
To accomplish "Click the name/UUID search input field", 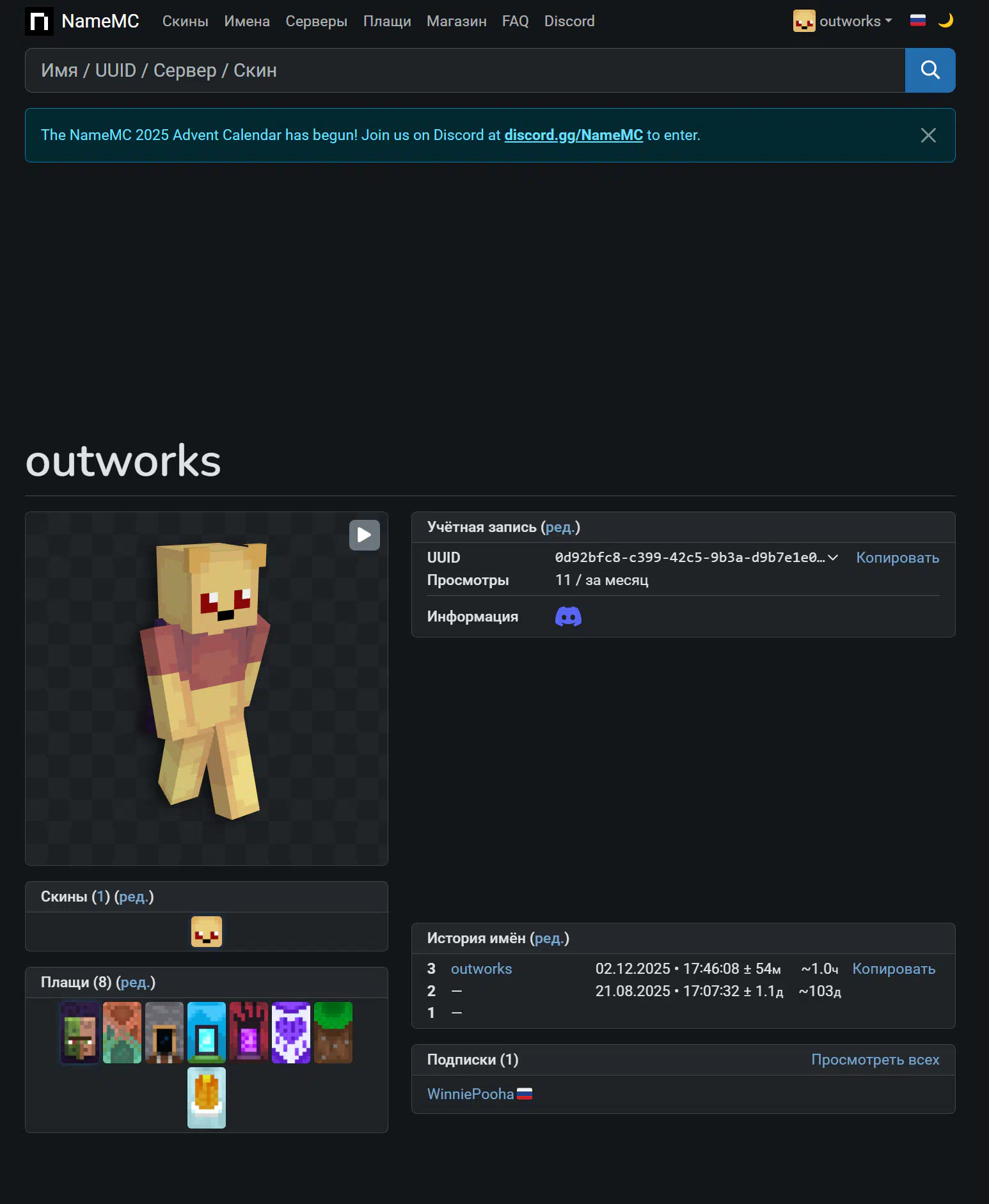I will click(x=464, y=70).
